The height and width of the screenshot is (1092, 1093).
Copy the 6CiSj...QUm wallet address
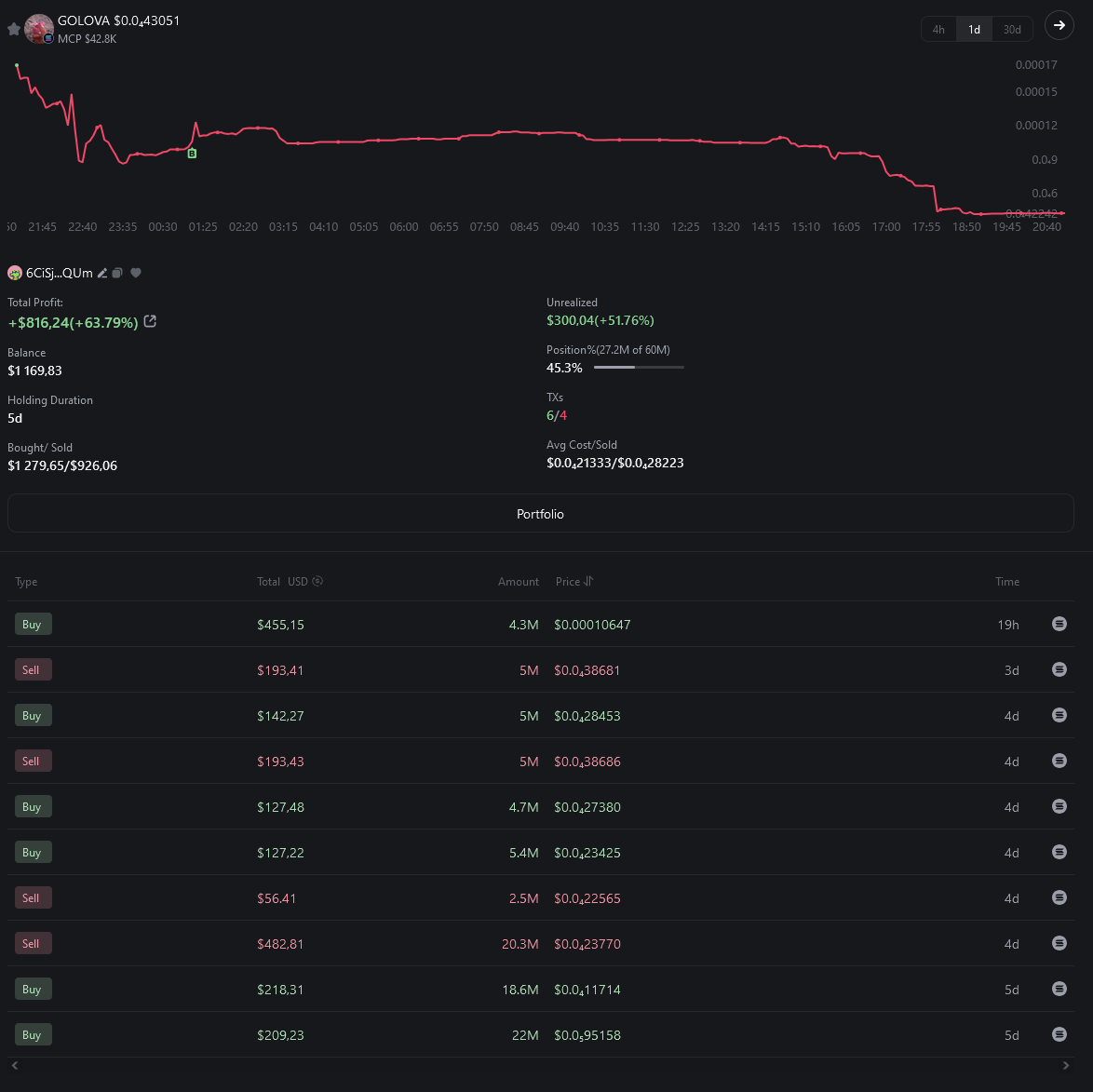tap(117, 273)
